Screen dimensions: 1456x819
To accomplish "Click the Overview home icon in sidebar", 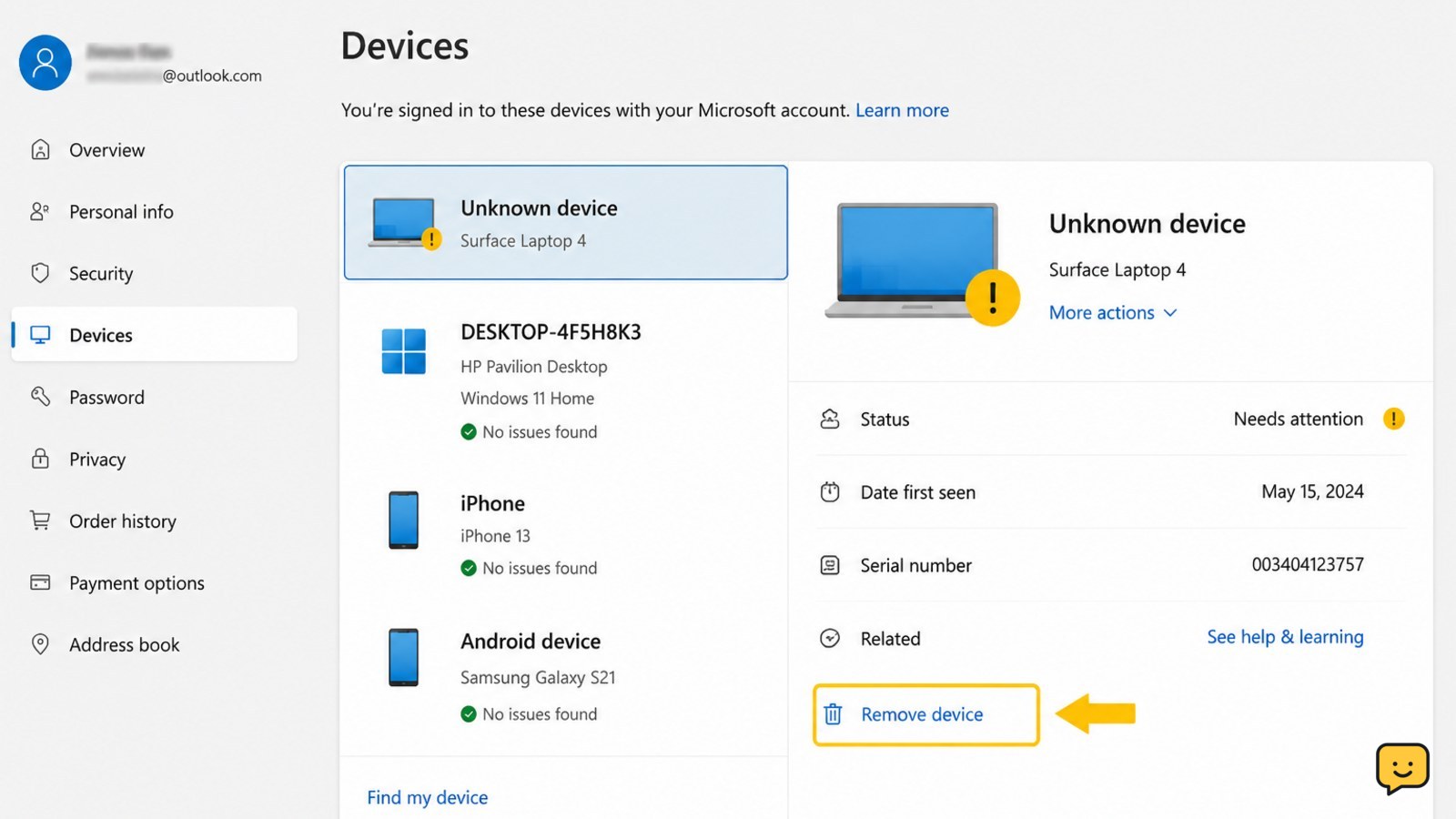I will [x=40, y=149].
